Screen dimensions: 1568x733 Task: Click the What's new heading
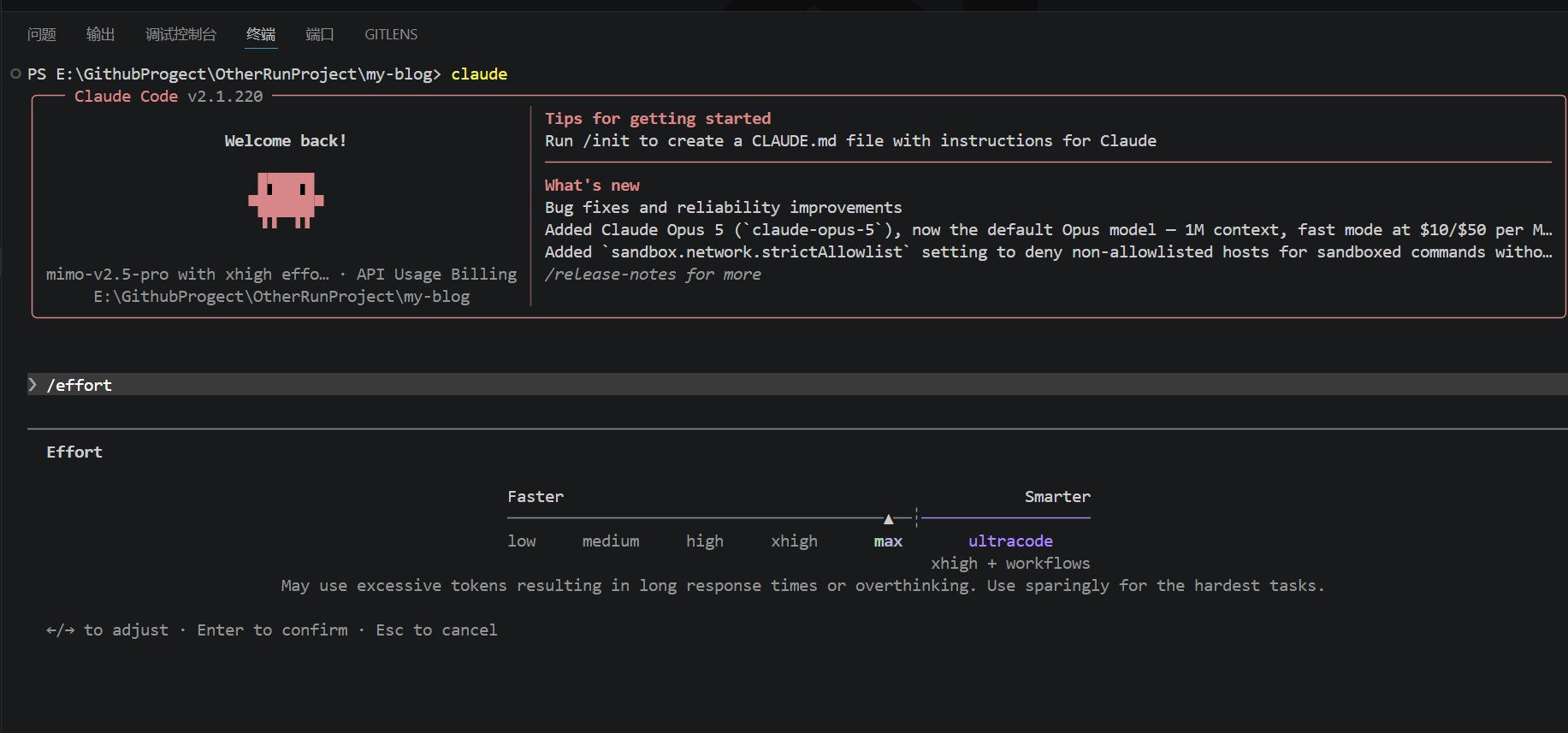tap(592, 185)
